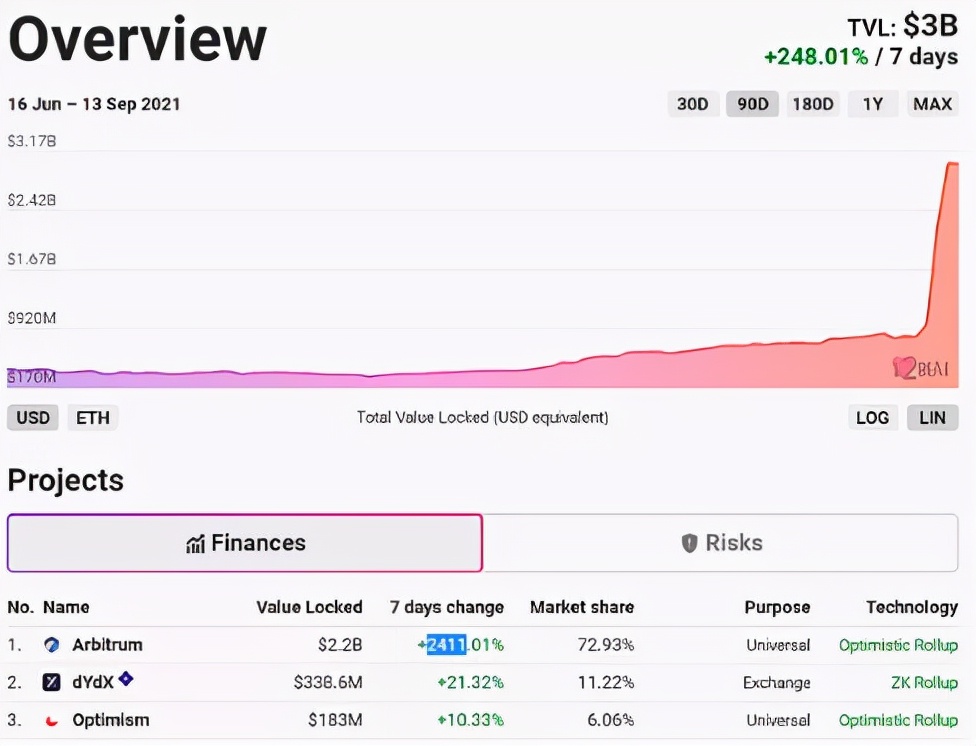Click dYdX's $338.6M value locked
The height and width of the screenshot is (746, 976).
(328, 682)
